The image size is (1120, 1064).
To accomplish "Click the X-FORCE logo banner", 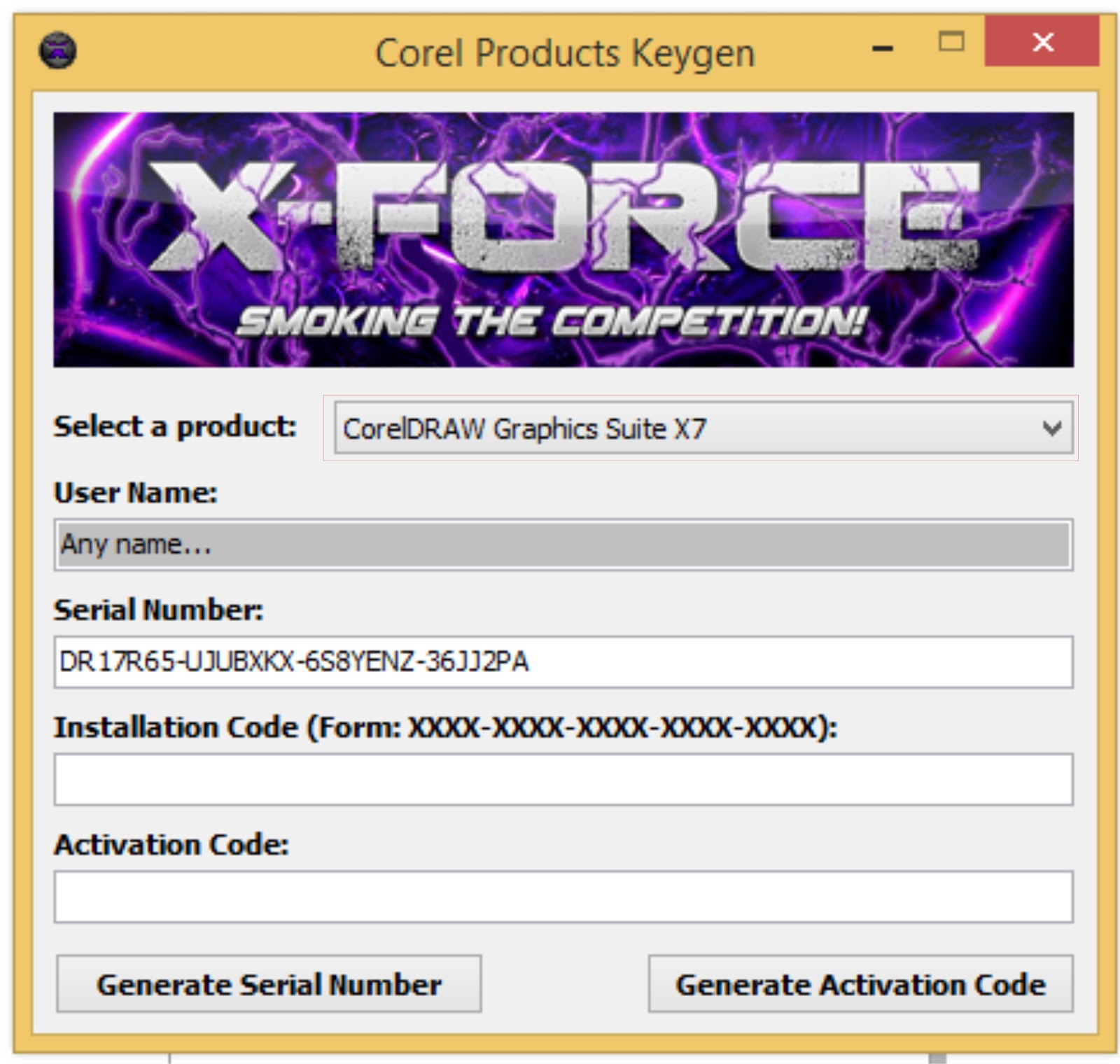I will pos(563,239).
